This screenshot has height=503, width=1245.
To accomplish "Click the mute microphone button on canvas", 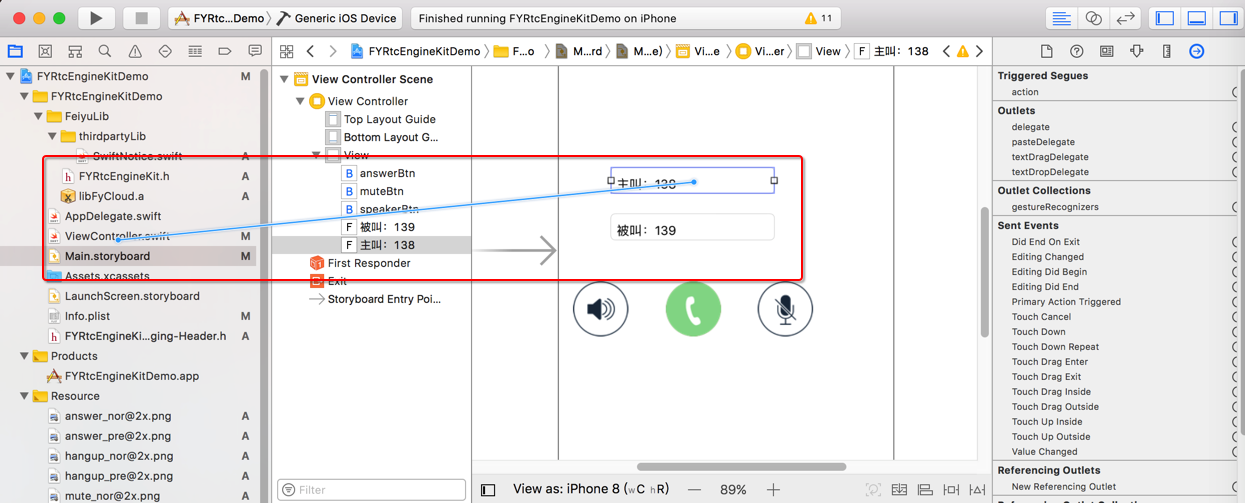I will [x=785, y=309].
